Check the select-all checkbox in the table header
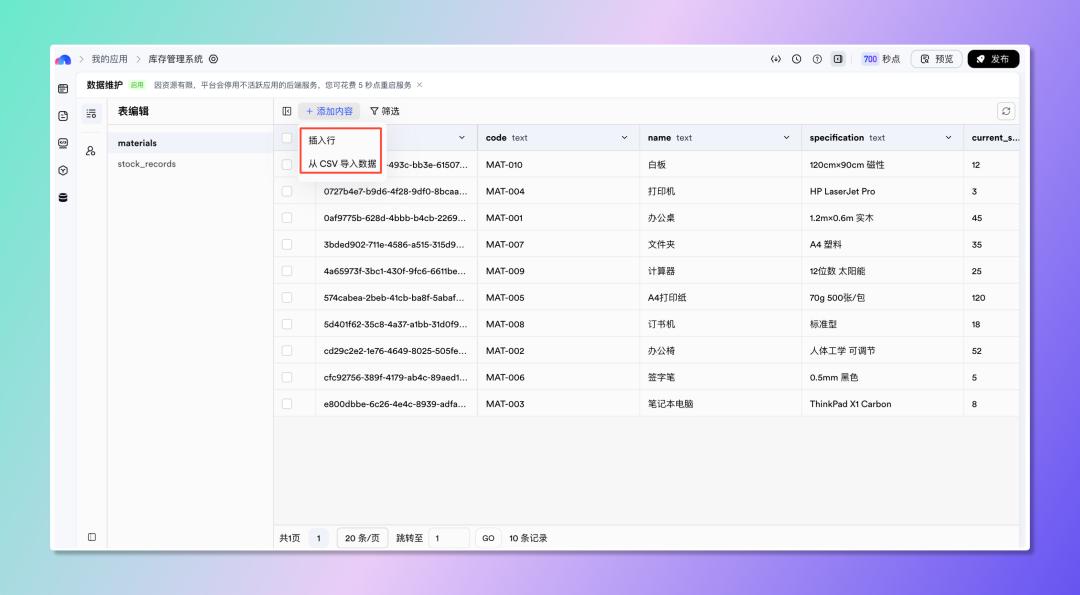This screenshot has height=595, width=1080. pyautogui.click(x=288, y=137)
